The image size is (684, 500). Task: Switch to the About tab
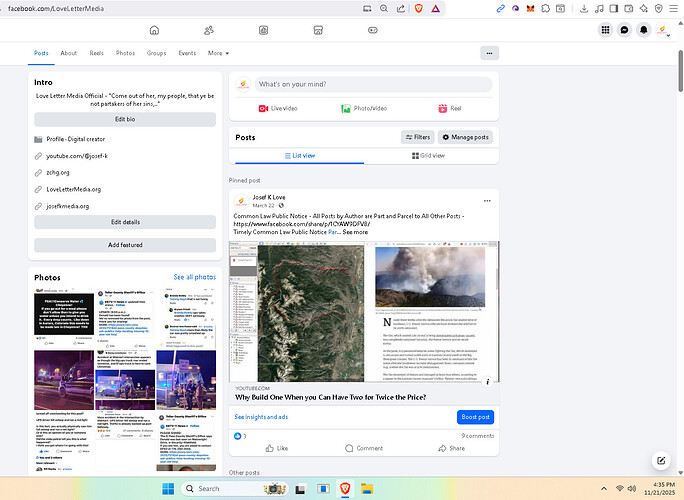pyautogui.click(x=68, y=53)
